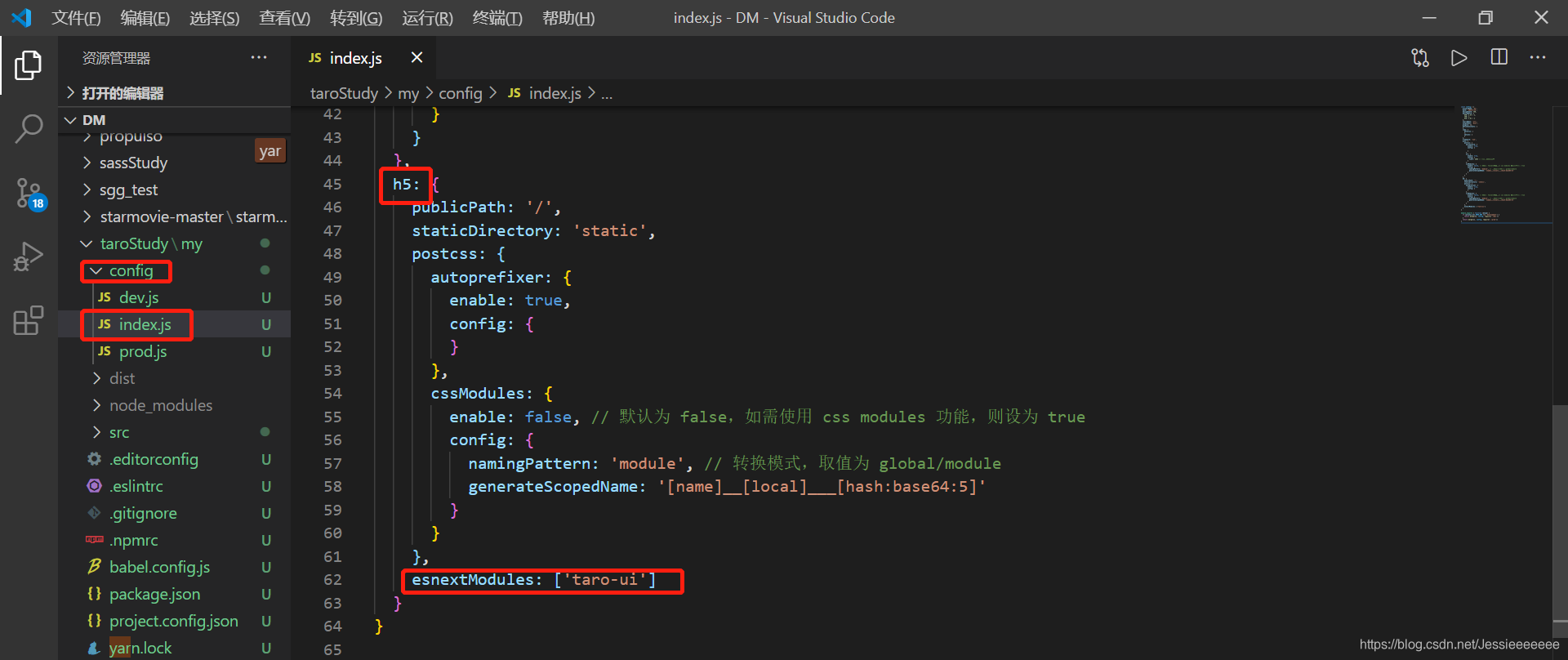Open the Search view in activity bar

click(x=29, y=129)
